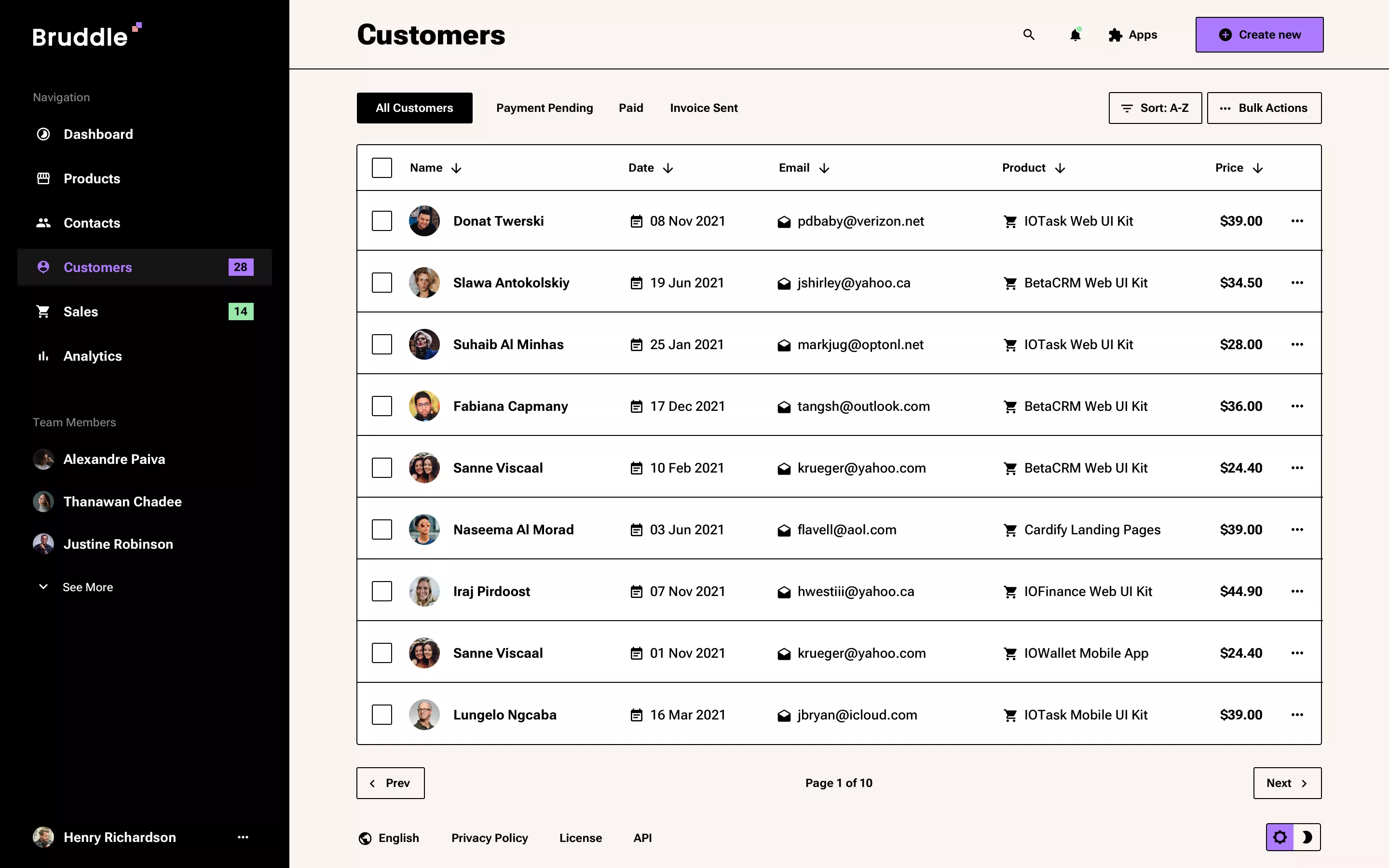Check the checkbox next to Donat Twerski
Viewport: 1389px width, 868px height.
click(x=381, y=220)
